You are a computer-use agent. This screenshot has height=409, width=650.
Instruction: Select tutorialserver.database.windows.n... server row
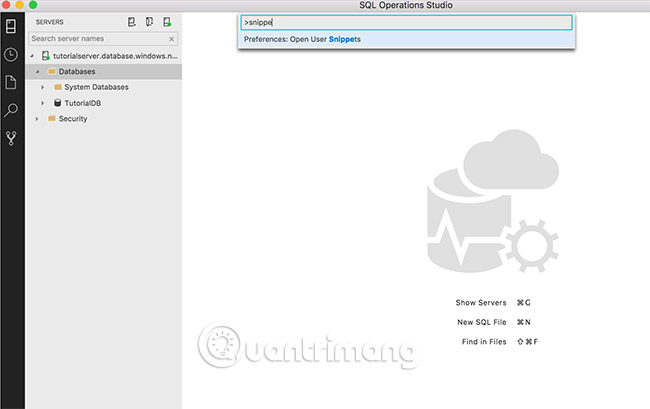(x=103, y=56)
